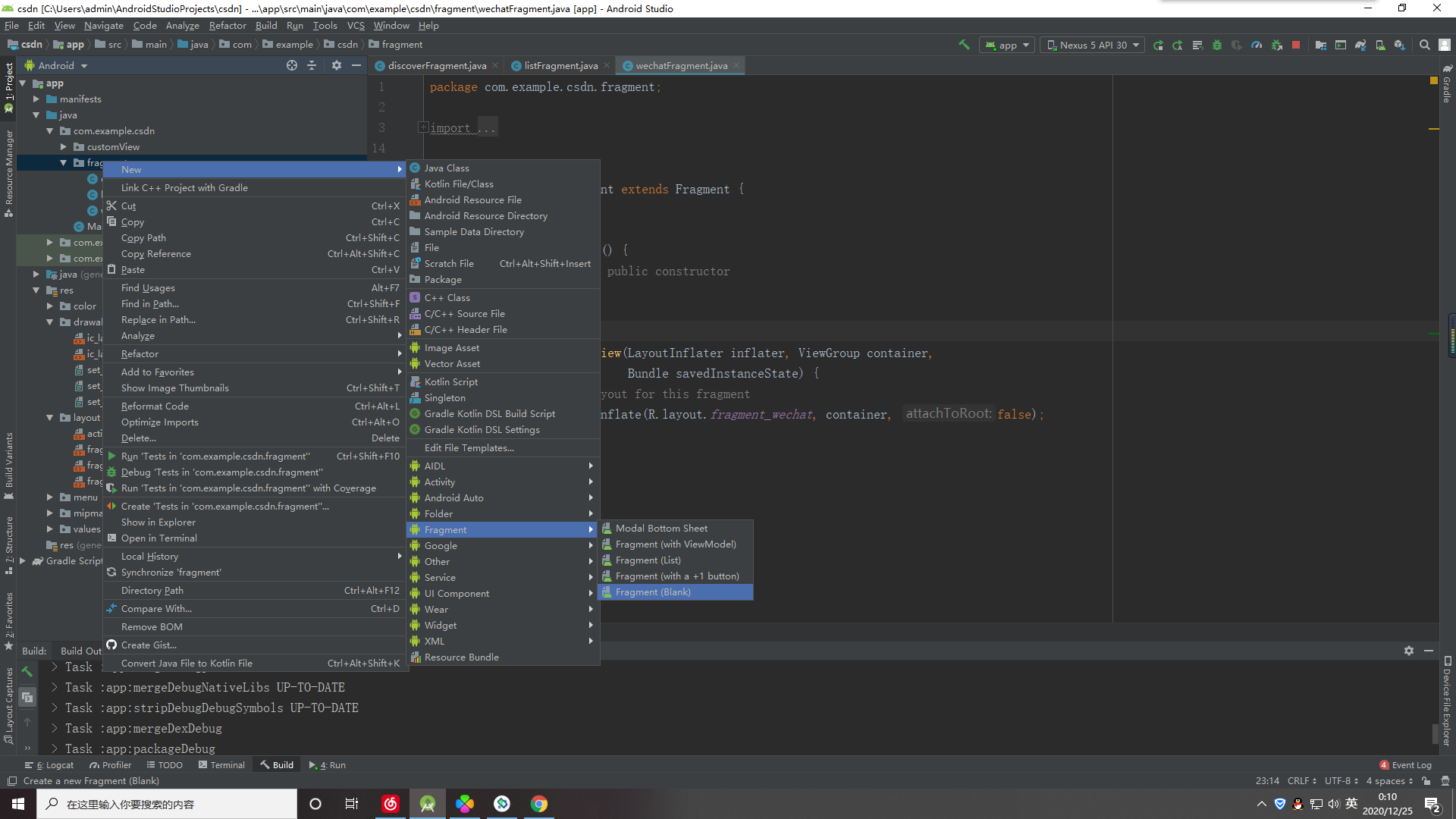Open the AVD Manager icon
This screenshot has height=819, width=1456.
click(x=1379, y=45)
